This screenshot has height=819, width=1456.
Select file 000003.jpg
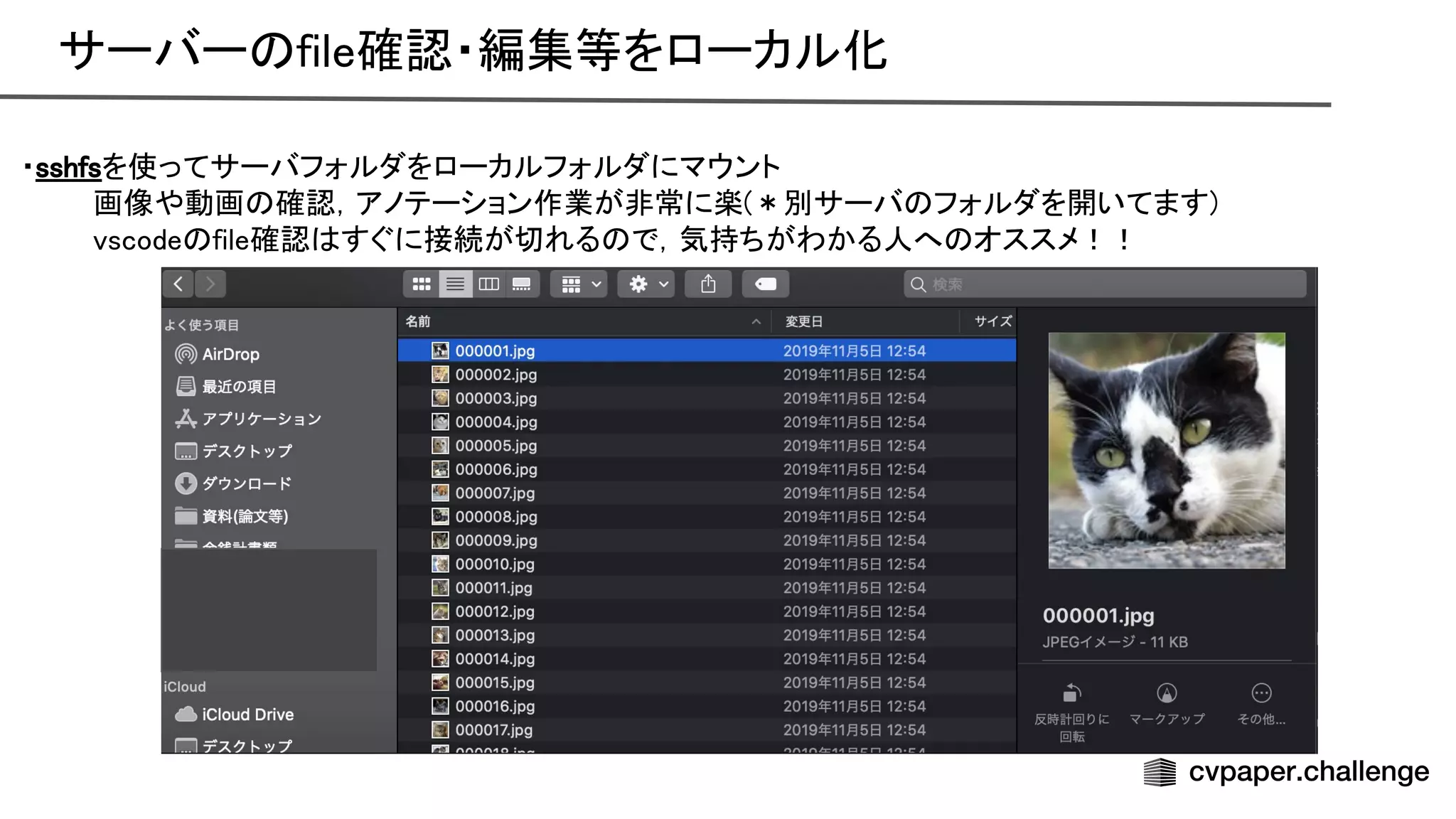707,398
